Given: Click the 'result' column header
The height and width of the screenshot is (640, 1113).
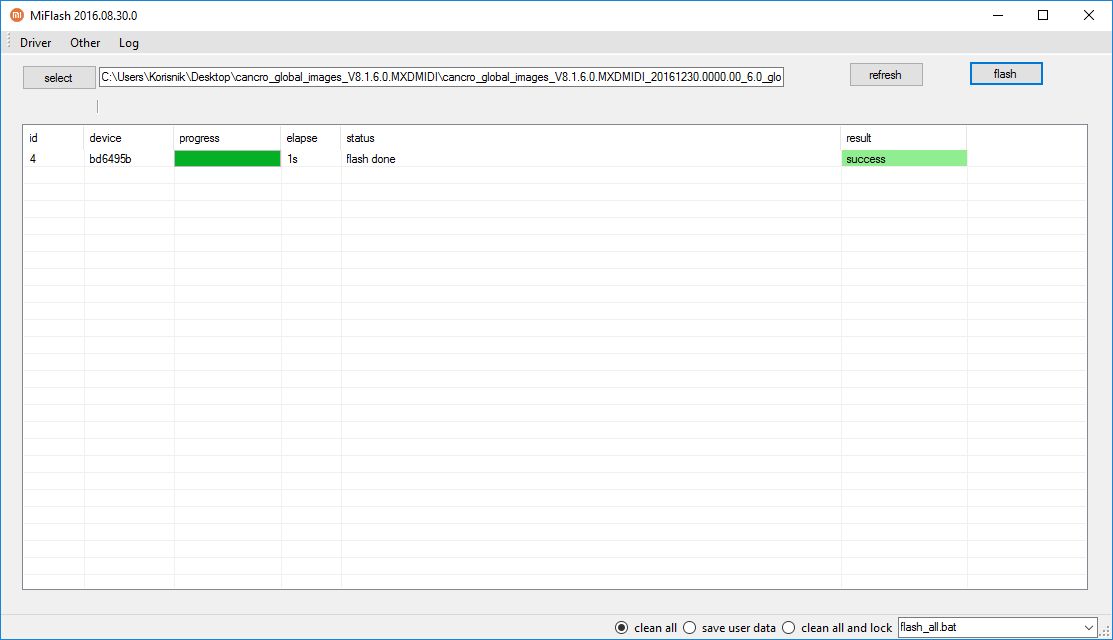Looking at the screenshot, I should point(904,138).
